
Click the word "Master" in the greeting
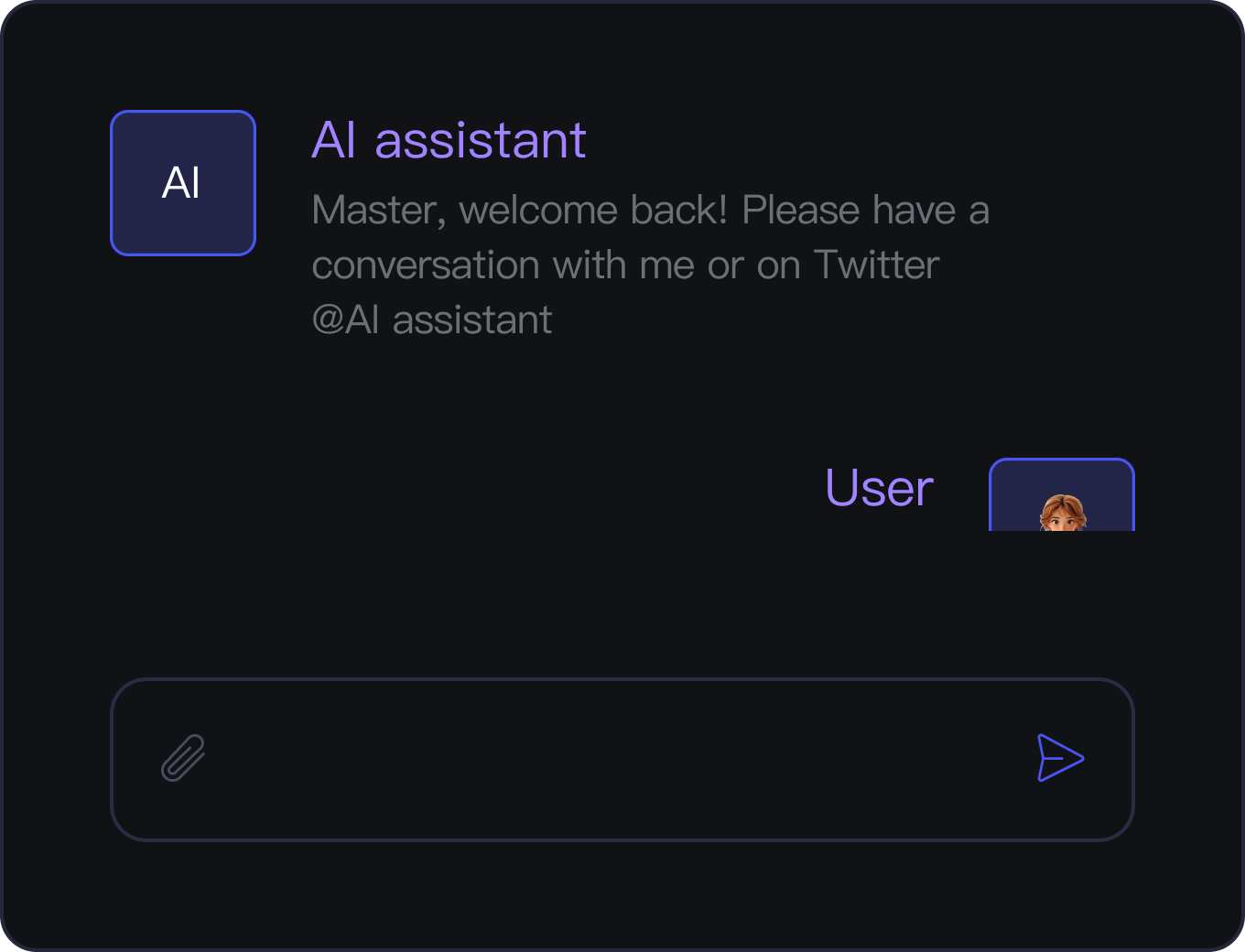coord(378,211)
